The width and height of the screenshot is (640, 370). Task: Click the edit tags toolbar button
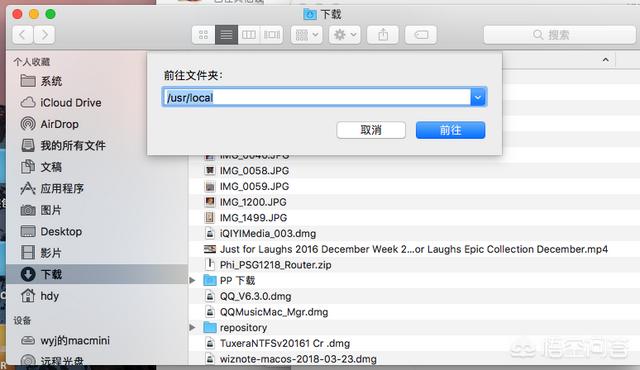421,35
